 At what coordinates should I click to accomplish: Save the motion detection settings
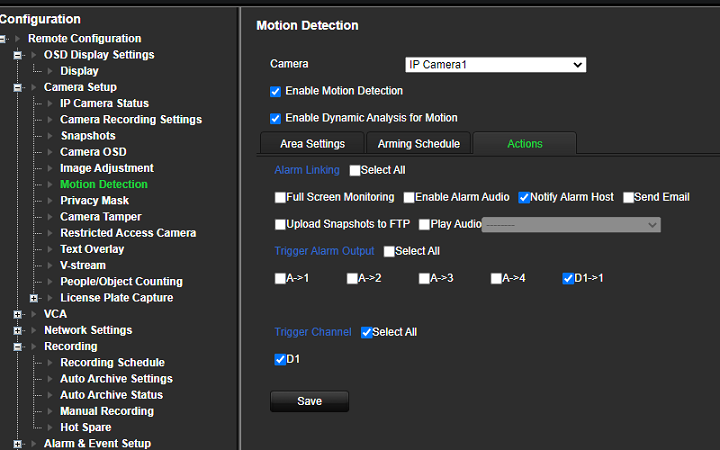pos(309,401)
